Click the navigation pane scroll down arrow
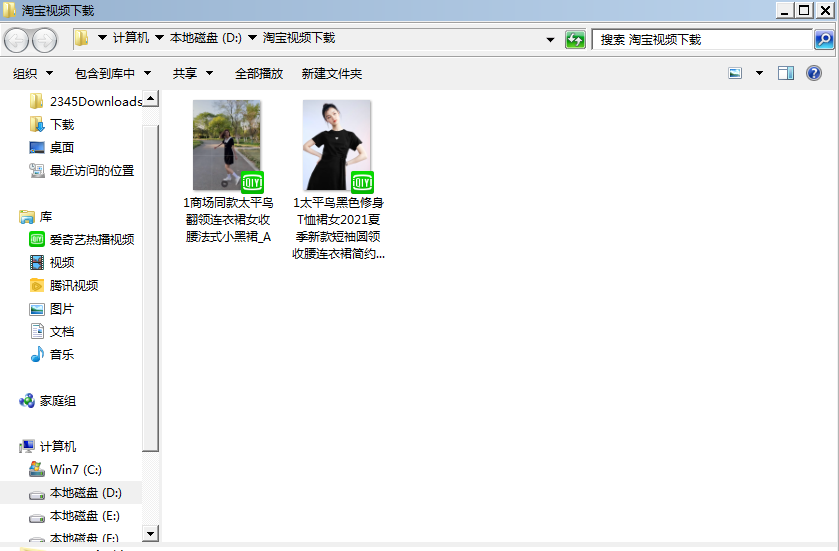Viewport: 839px width, 551px height. 150,533
